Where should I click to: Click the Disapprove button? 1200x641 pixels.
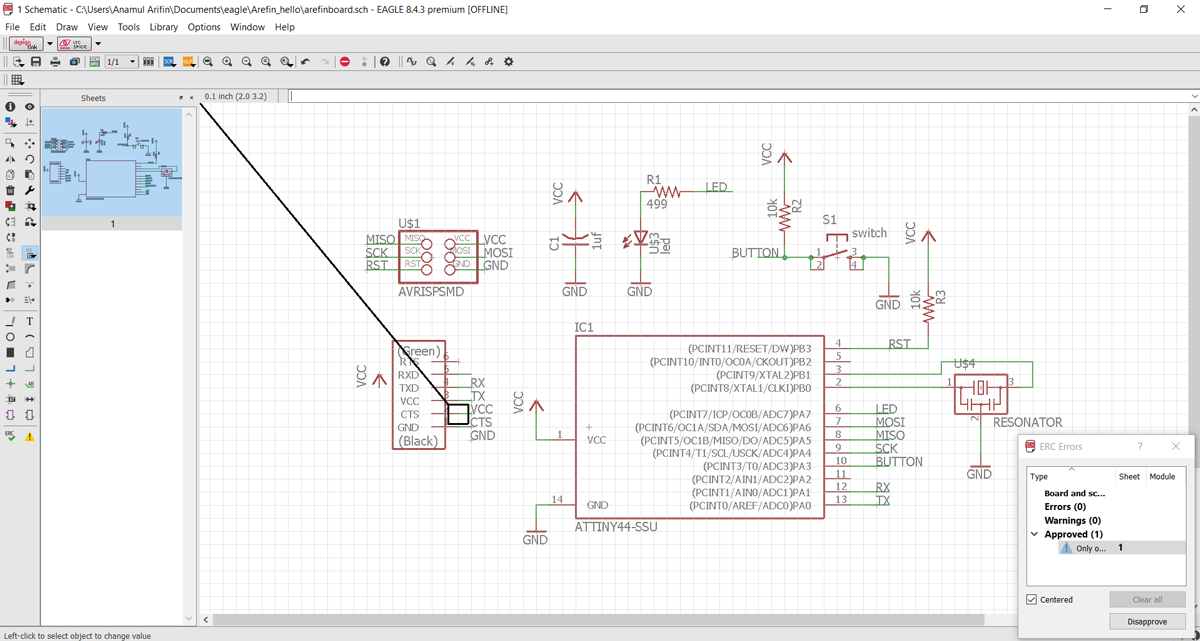[1147, 621]
